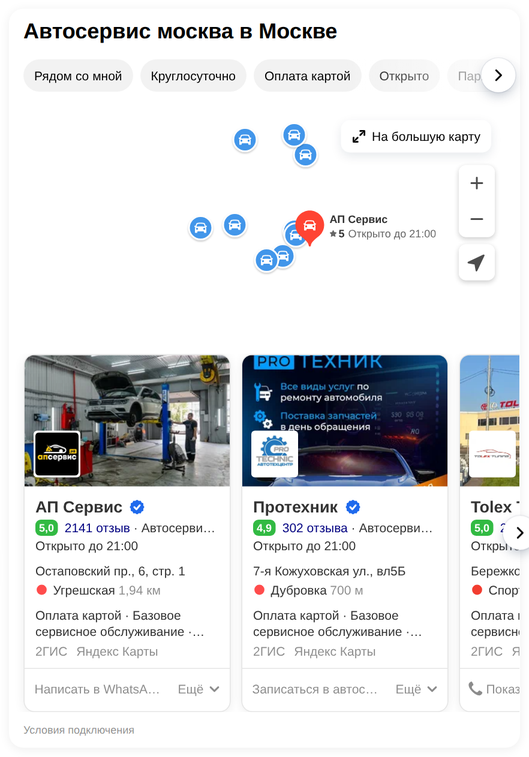Open '302 отзыва' reviews link
This screenshot has width=529, height=757.
click(x=315, y=528)
